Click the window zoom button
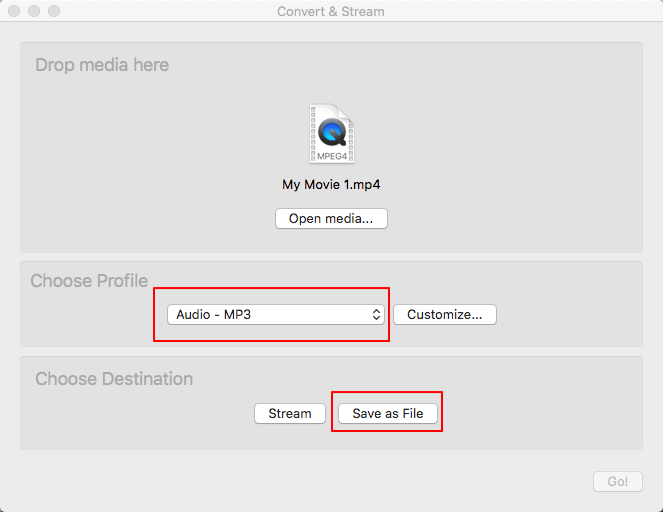The height and width of the screenshot is (512, 663). (x=54, y=11)
